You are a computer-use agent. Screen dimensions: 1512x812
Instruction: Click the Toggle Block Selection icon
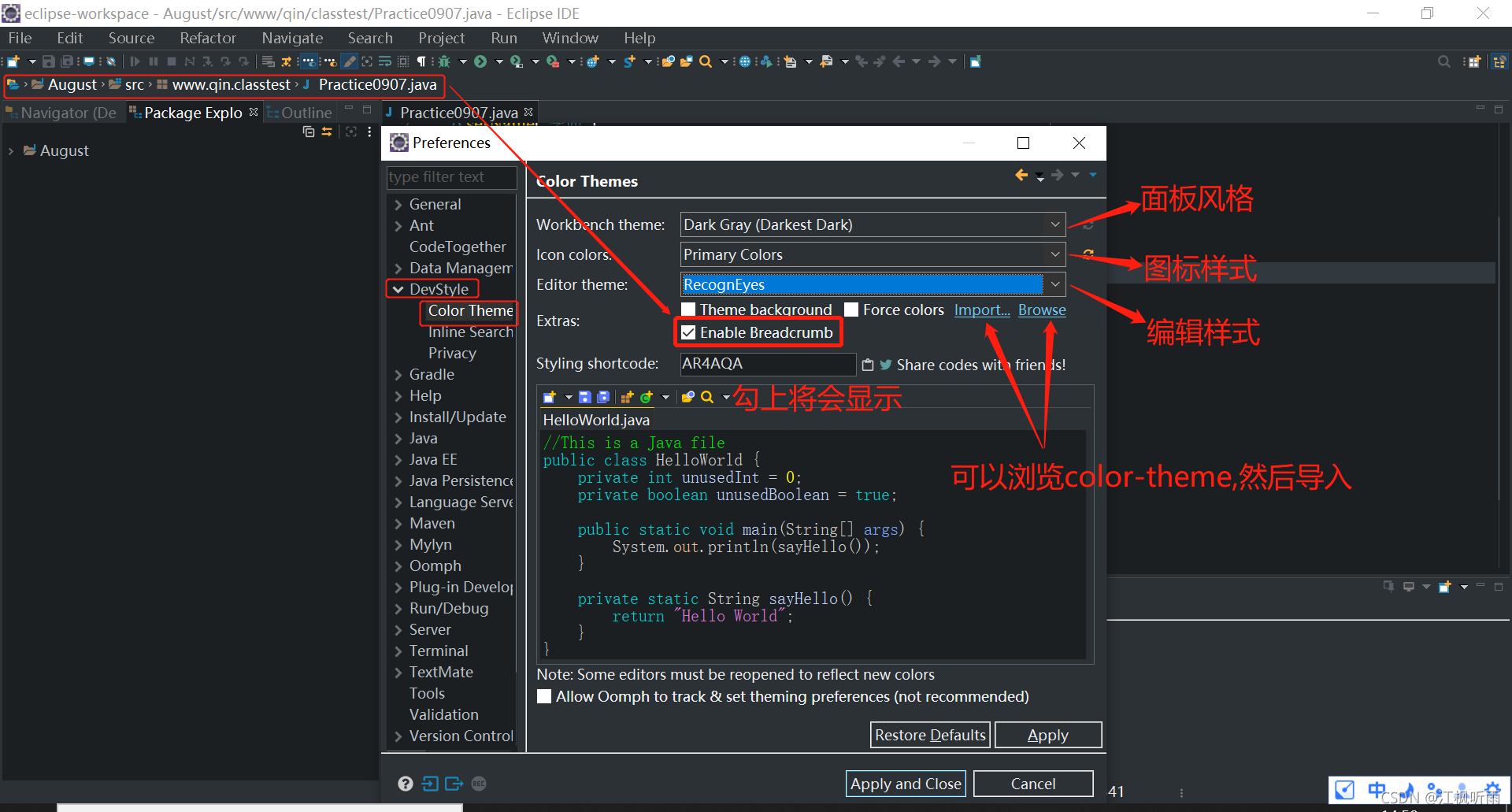403,61
